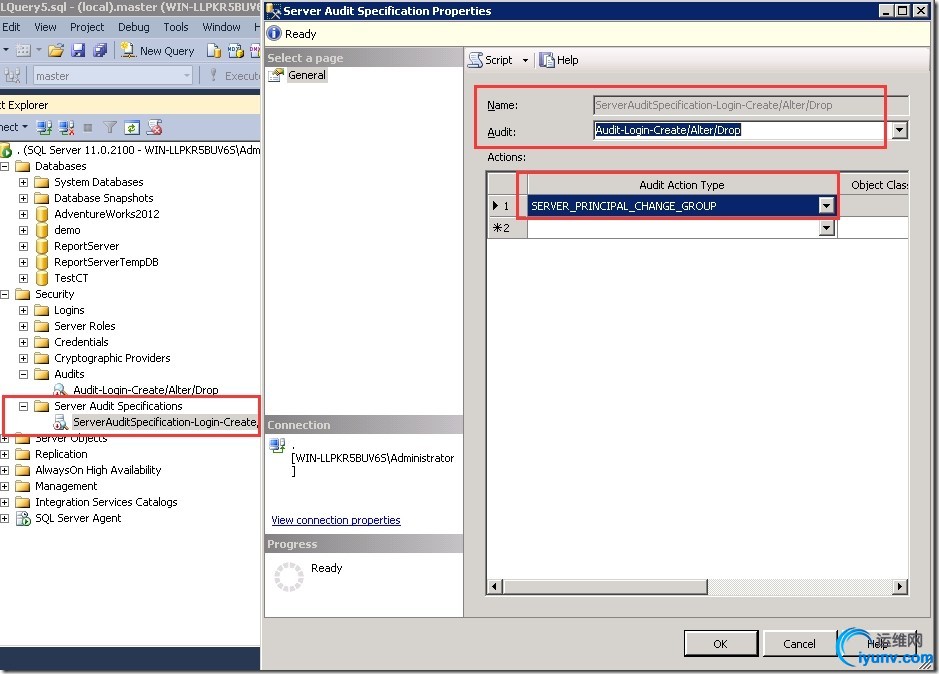
Task: Open the Script dropdown arrow
Action: (x=525, y=61)
